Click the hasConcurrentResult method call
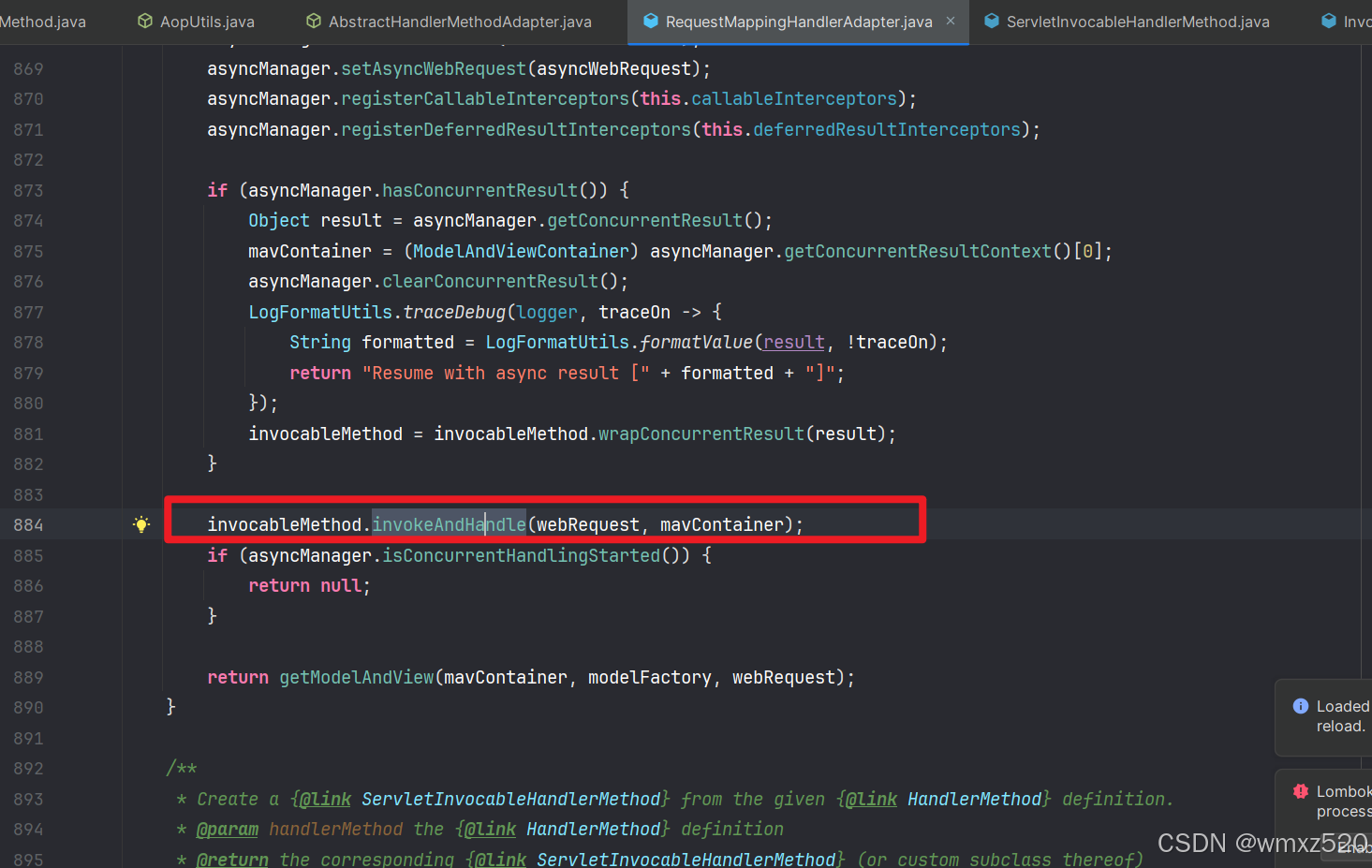This screenshot has height=868, width=1372. tap(480, 191)
